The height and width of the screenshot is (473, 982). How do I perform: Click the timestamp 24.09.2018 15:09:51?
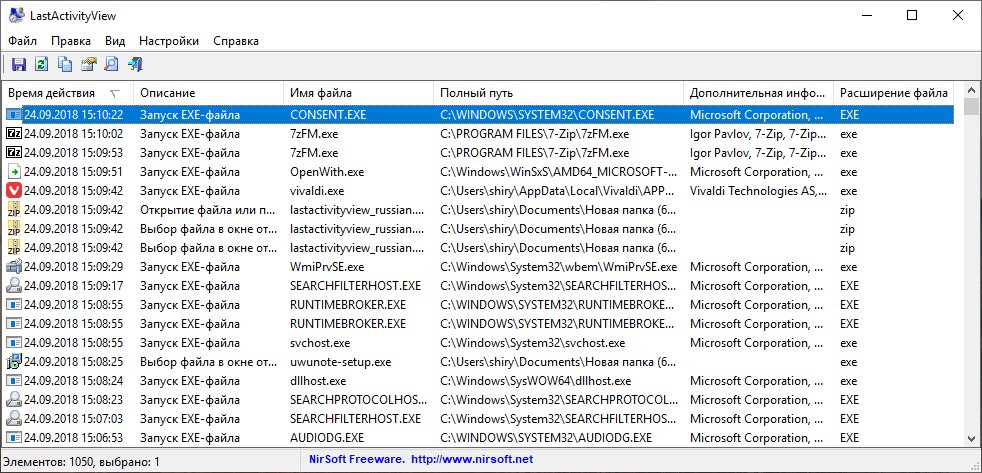[x=73, y=172]
